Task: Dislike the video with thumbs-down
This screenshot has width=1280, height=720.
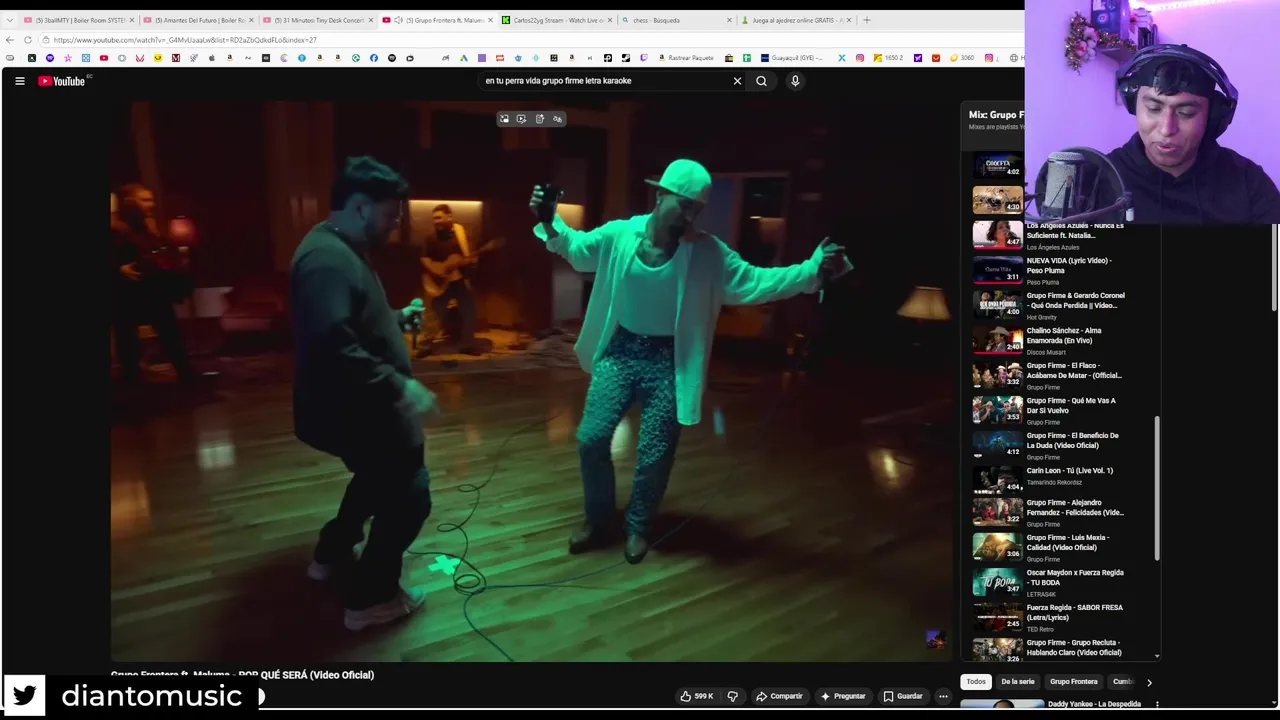Action: [x=732, y=696]
